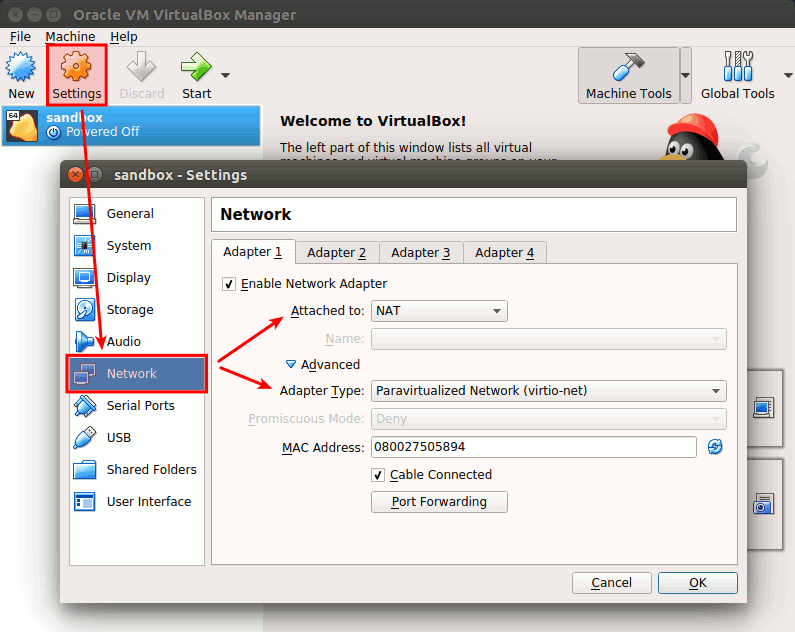Open the Shared Folders settings category
The height and width of the screenshot is (632, 795).
point(137,469)
